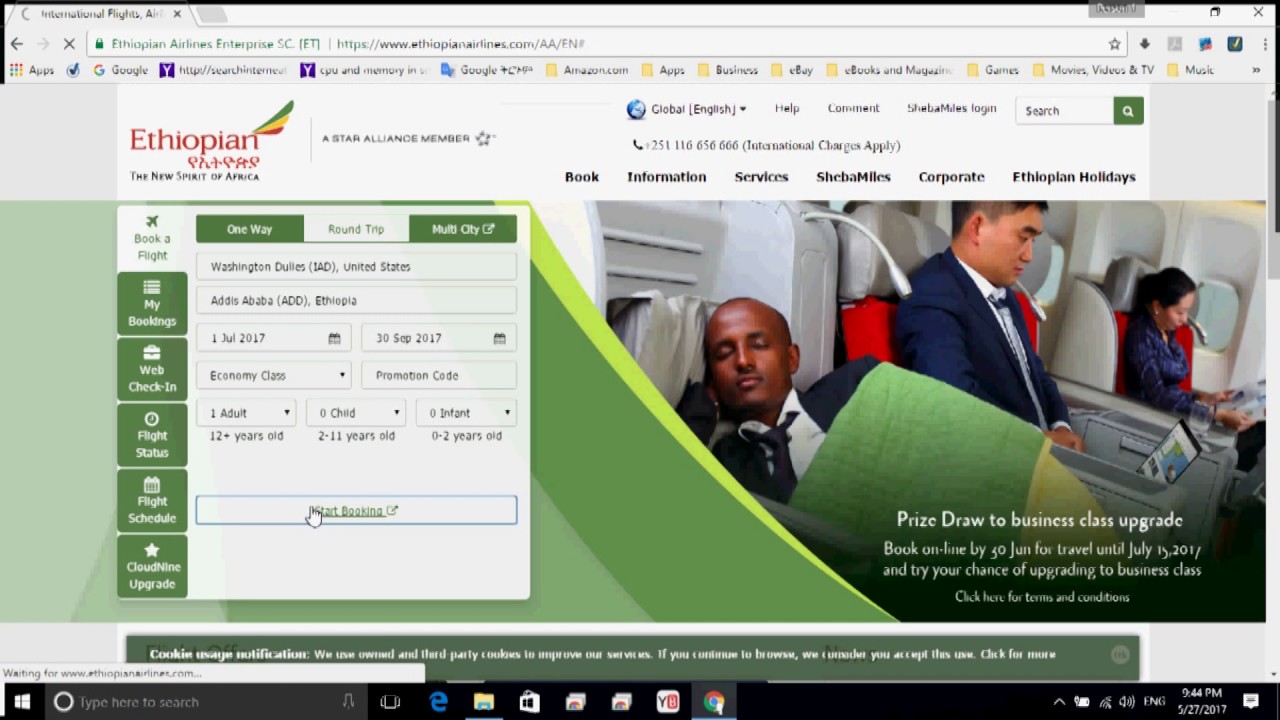1280x720 pixels.
Task: Click the return date 30 Sep 2017 field
Action: coord(438,339)
